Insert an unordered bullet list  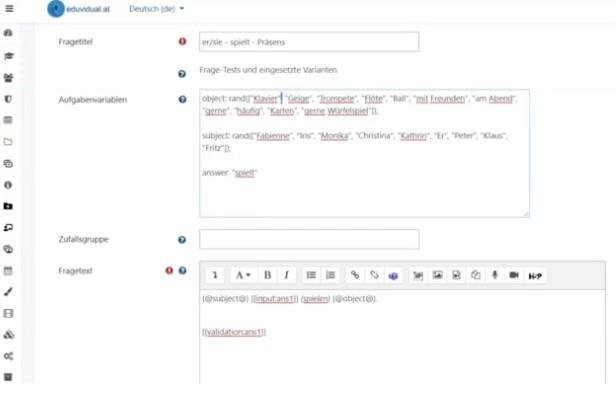311,275
